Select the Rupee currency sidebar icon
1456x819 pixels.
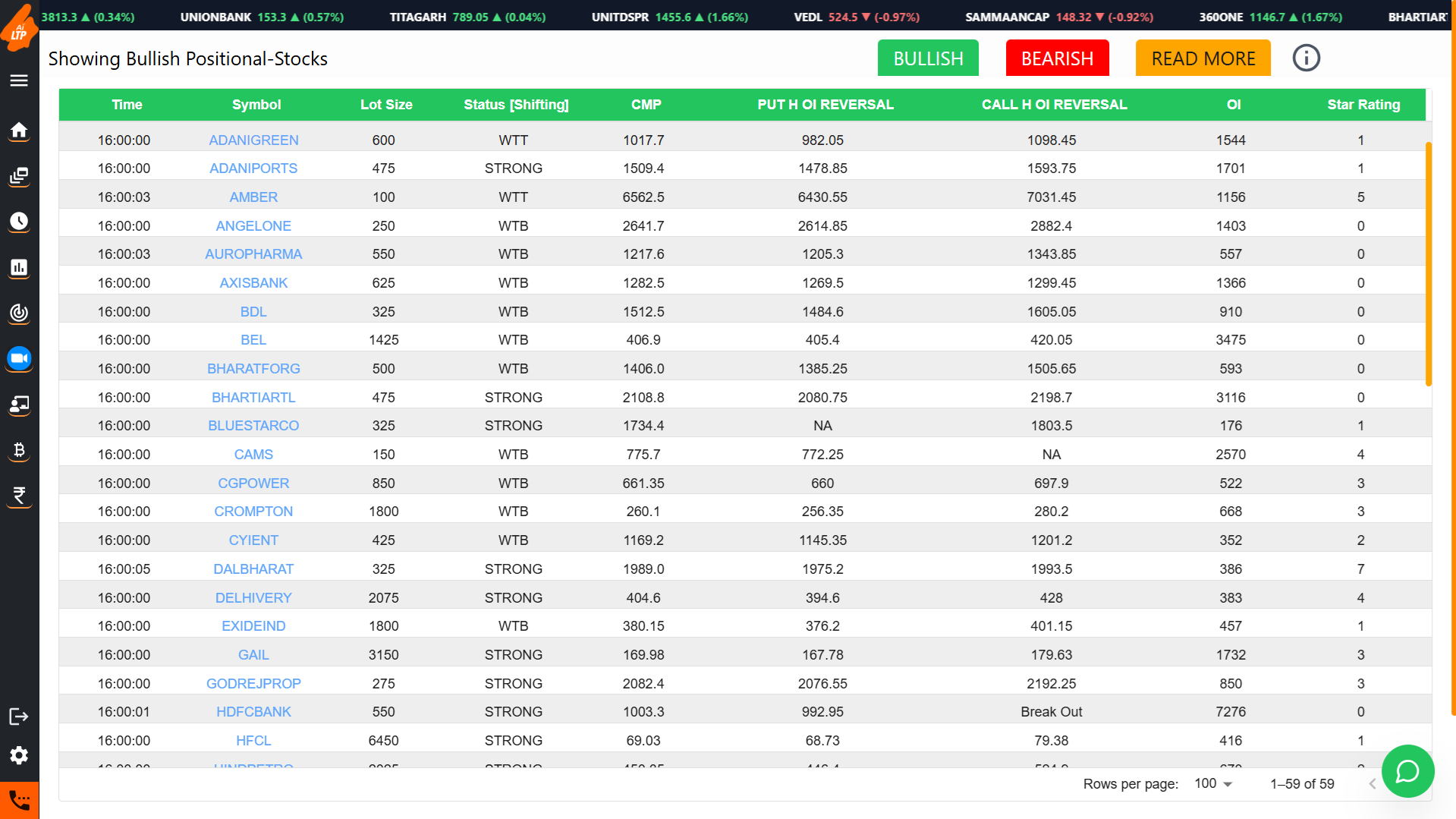click(19, 496)
